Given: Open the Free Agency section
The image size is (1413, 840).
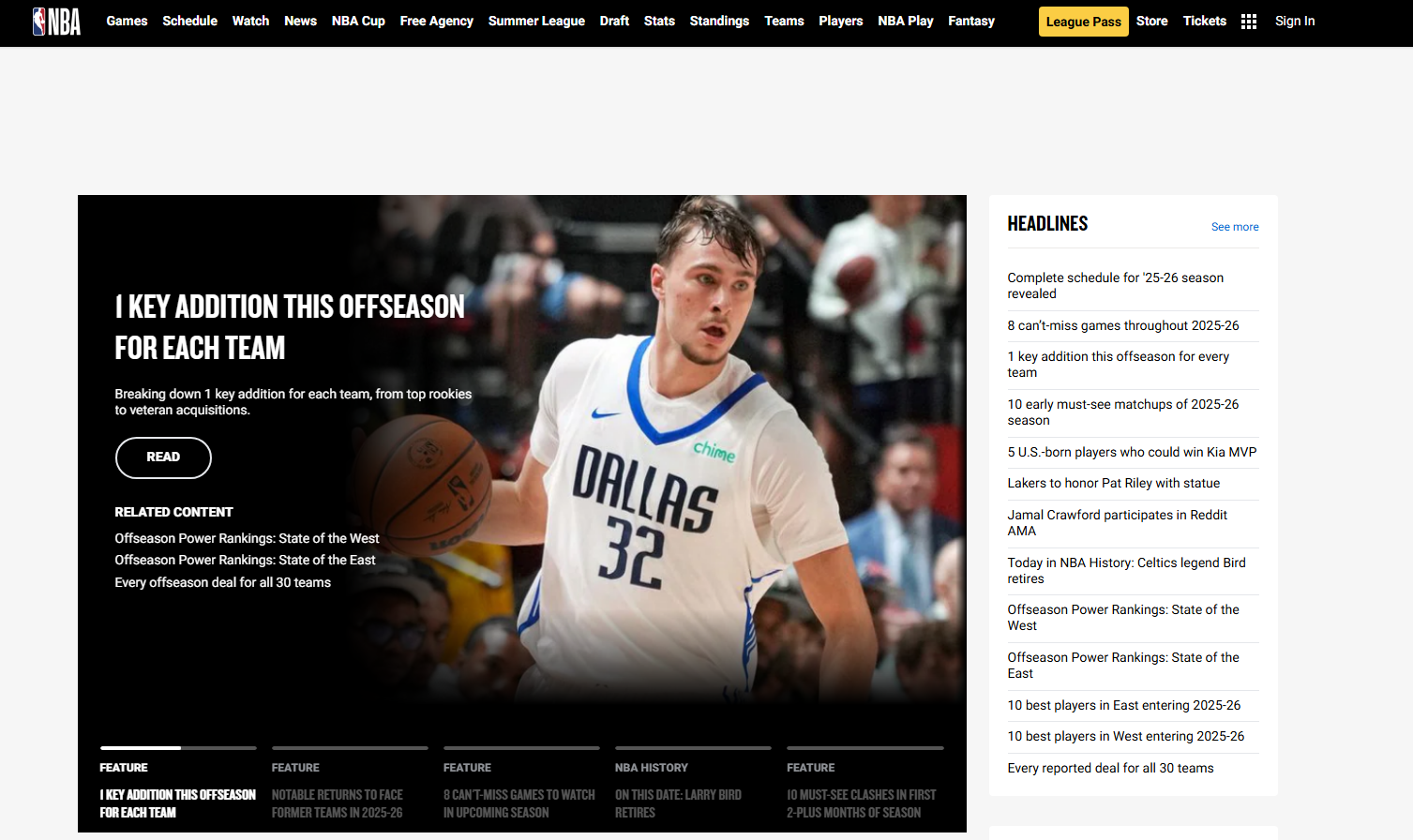Looking at the screenshot, I should [x=437, y=21].
